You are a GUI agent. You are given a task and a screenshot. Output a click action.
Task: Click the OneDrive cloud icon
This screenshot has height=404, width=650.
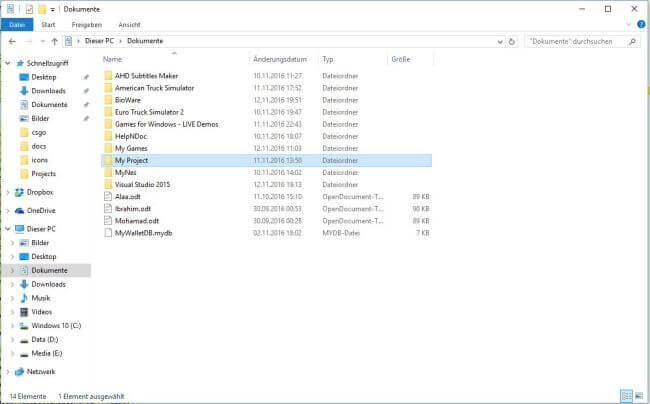[19, 210]
